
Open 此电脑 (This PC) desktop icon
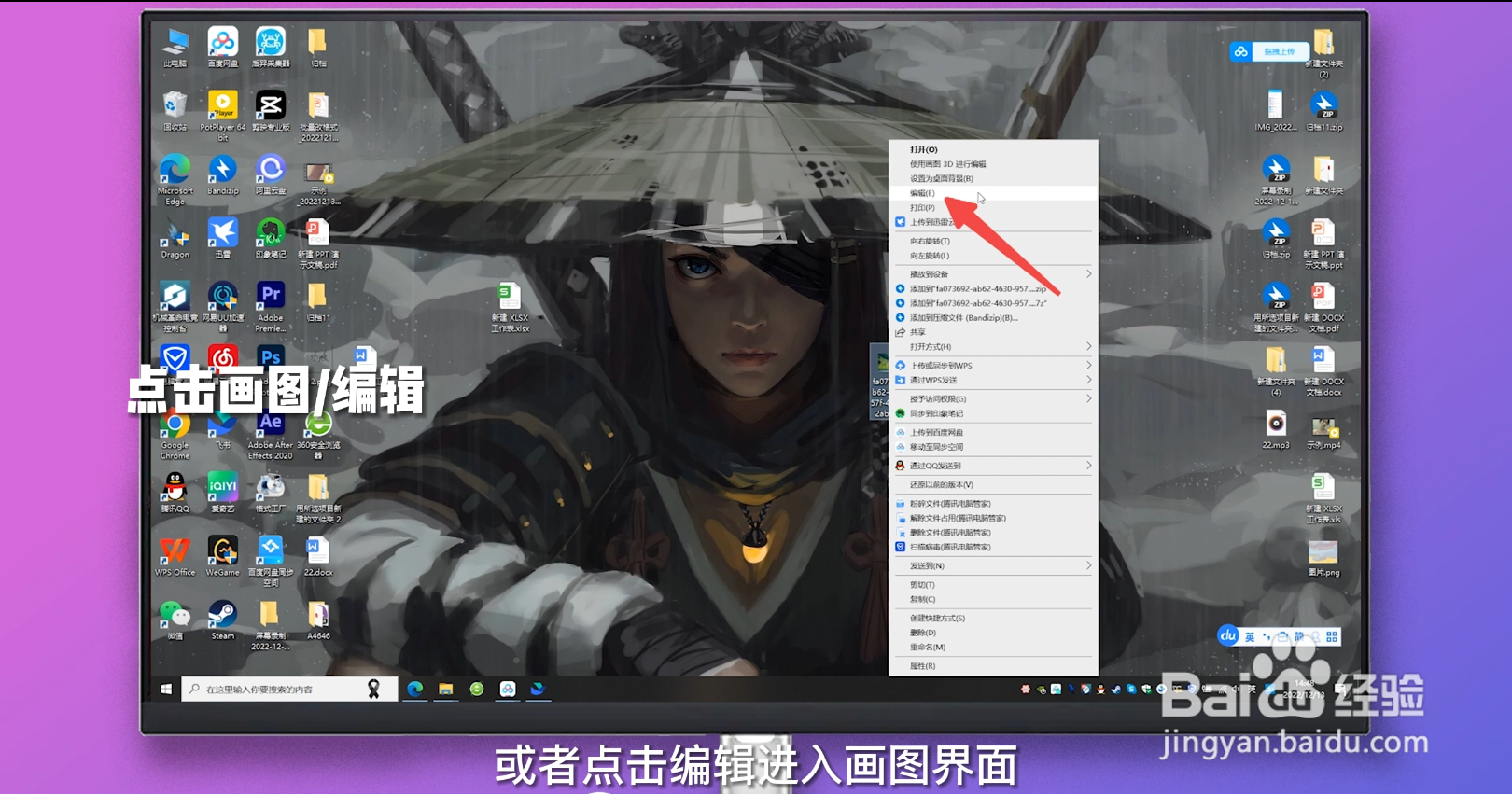[x=175, y=48]
